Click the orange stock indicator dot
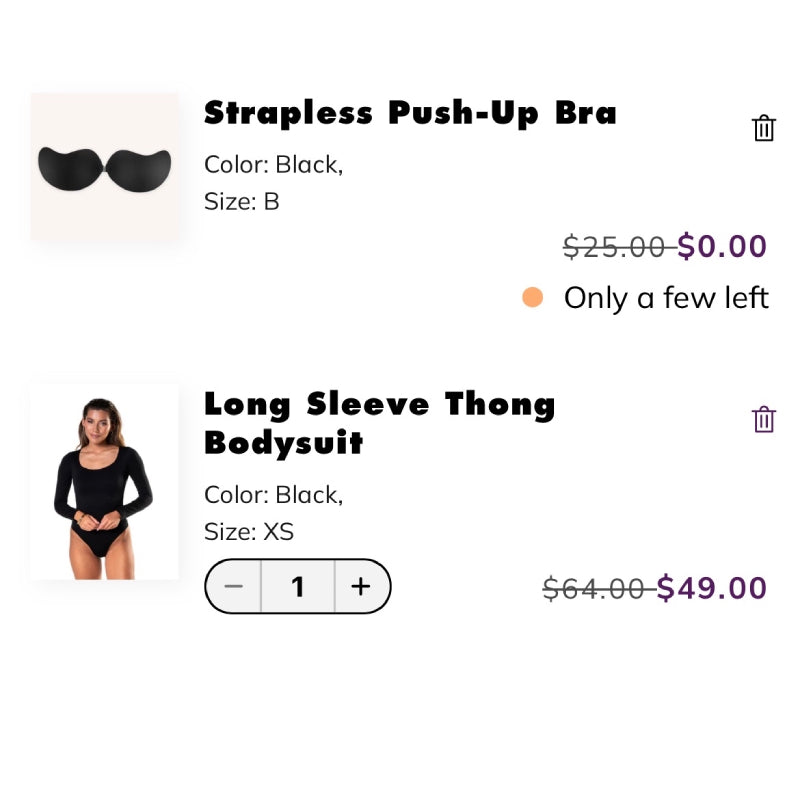This screenshot has height=800, width=800. [x=532, y=298]
